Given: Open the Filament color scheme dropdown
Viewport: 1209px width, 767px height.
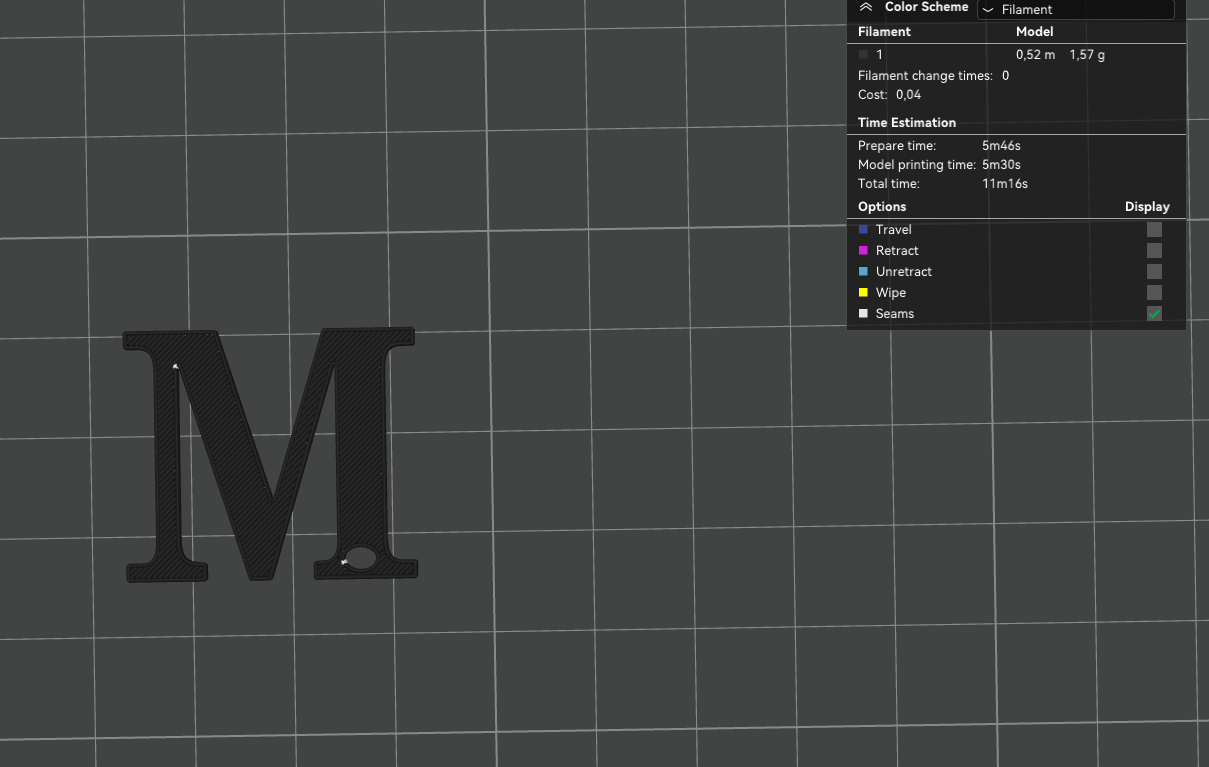Looking at the screenshot, I should [x=1075, y=9].
